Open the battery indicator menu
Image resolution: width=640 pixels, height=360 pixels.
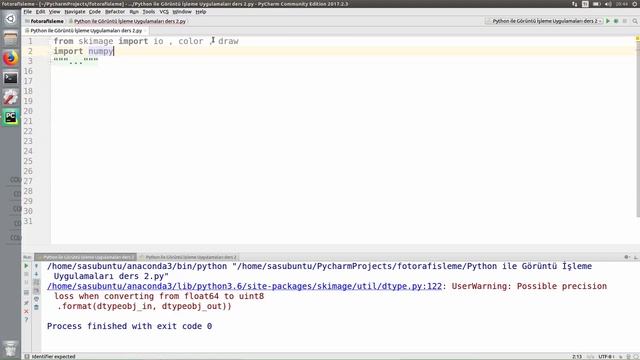pyautogui.click(x=596, y=4)
